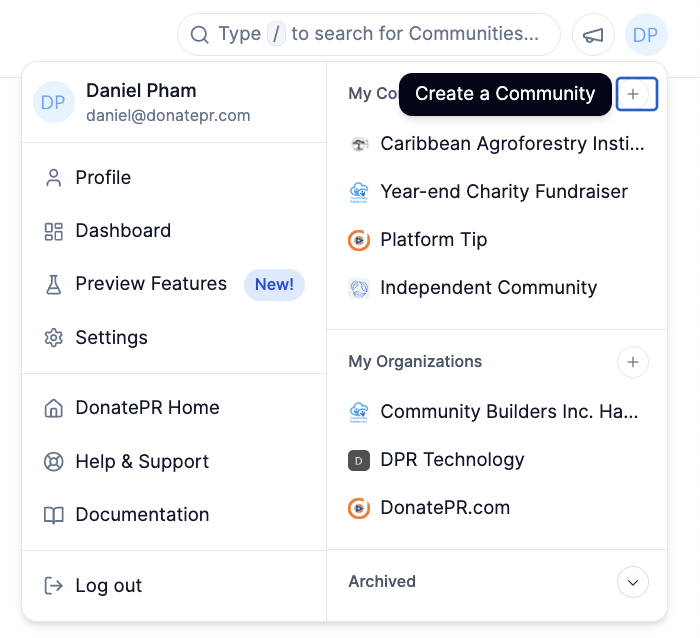Select Independent Community from the list

488,288
